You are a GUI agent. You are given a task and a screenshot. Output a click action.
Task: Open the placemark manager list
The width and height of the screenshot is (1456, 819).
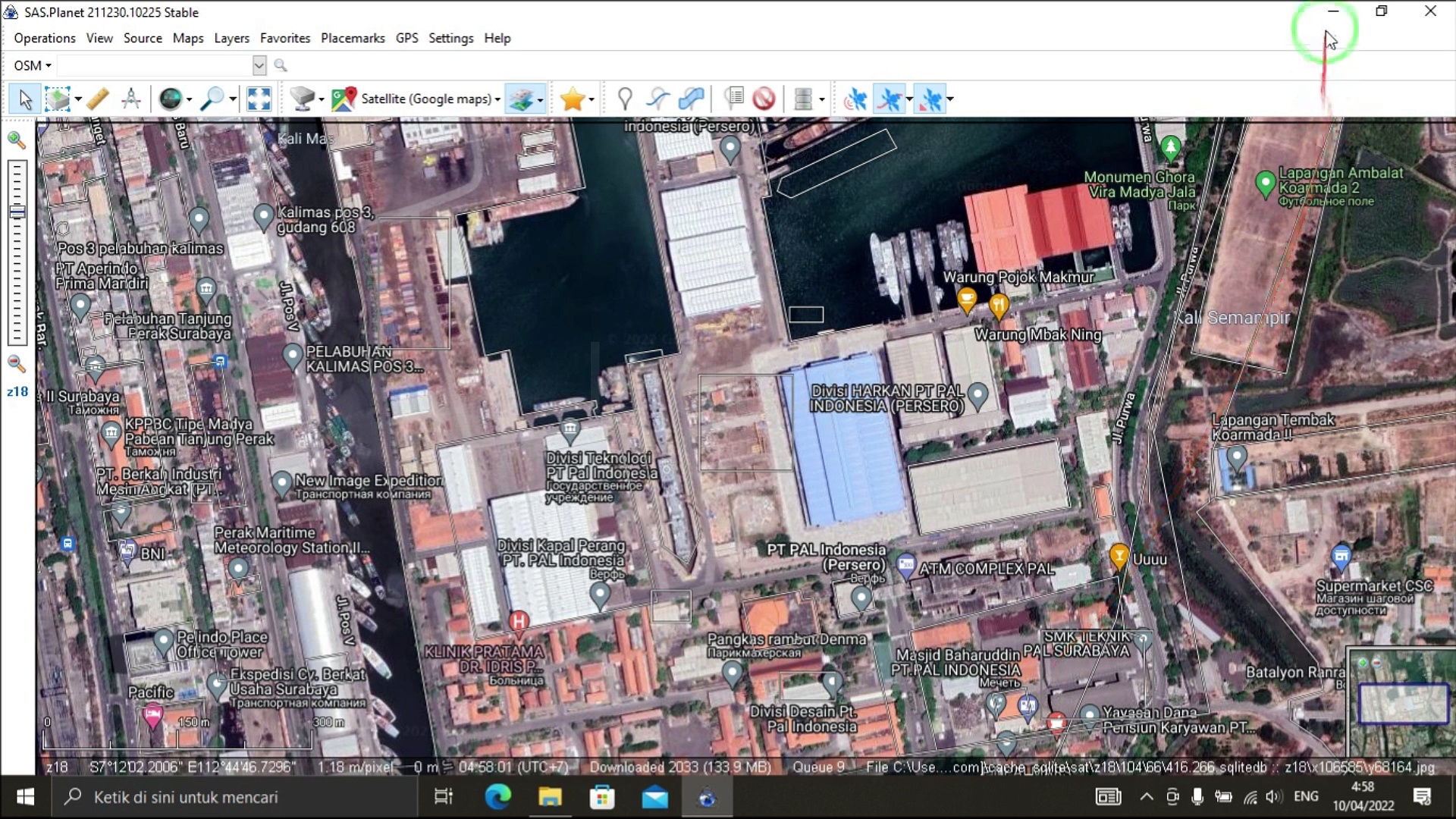click(733, 99)
